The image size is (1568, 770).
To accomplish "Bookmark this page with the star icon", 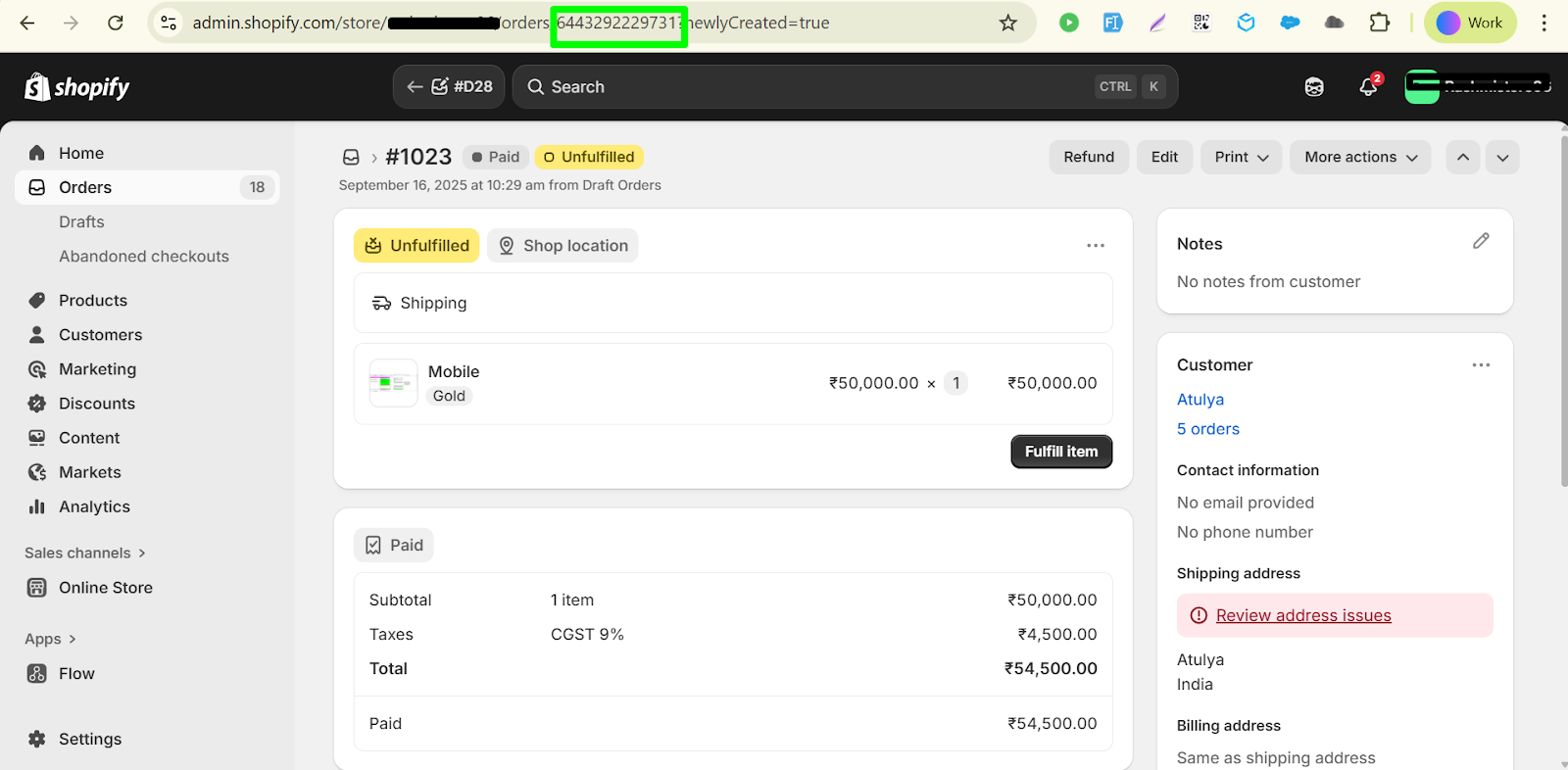I will click(x=1007, y=23).
